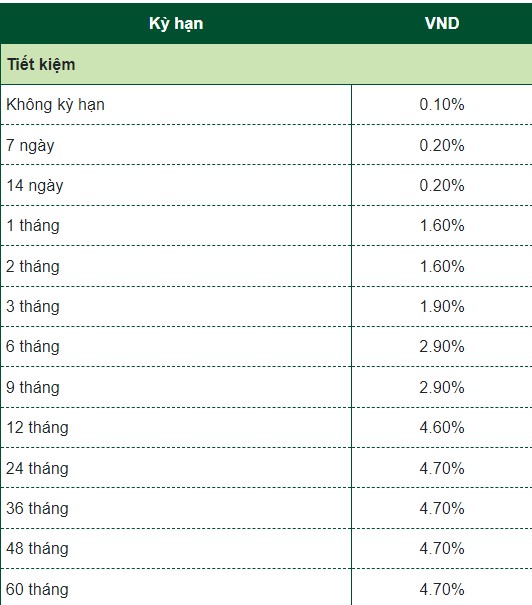Click the 6 tháng term label
This screenshot has height=605, width=532.
coord(33,347)
